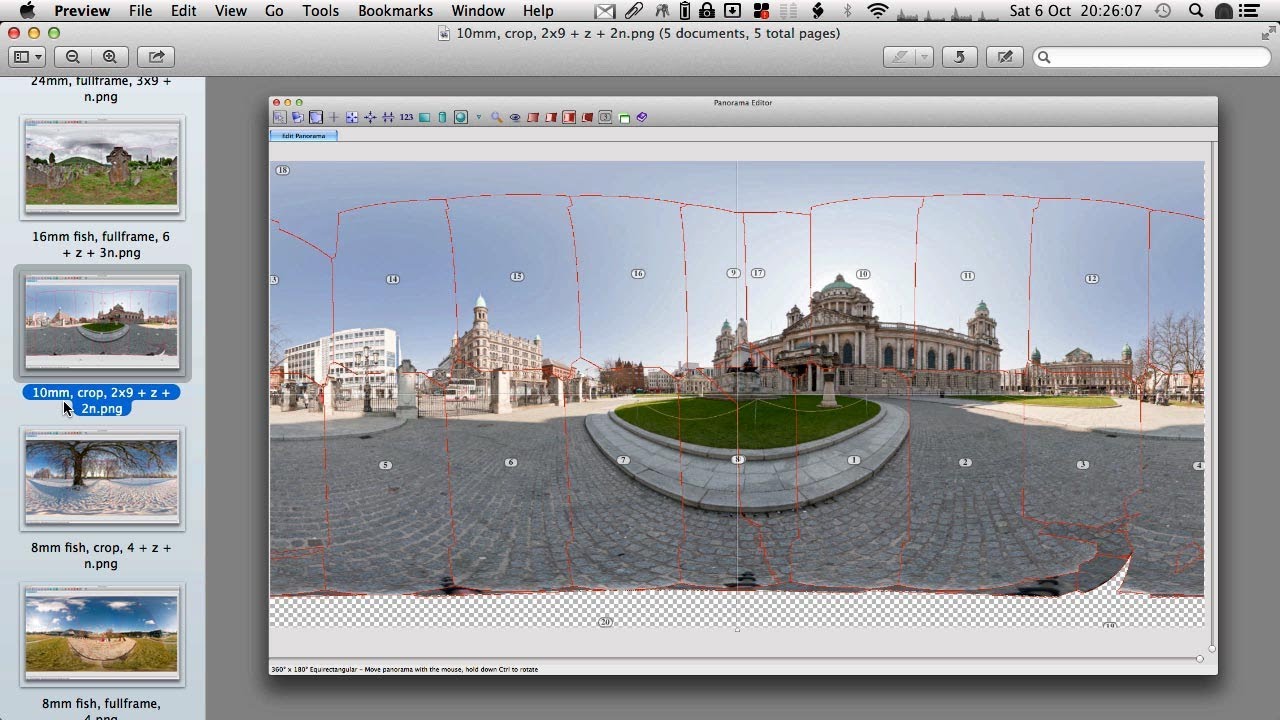Click the green window icon in Panorama Editor toolbar
The height and width of the screenshot is (720, 1280).
624,118
